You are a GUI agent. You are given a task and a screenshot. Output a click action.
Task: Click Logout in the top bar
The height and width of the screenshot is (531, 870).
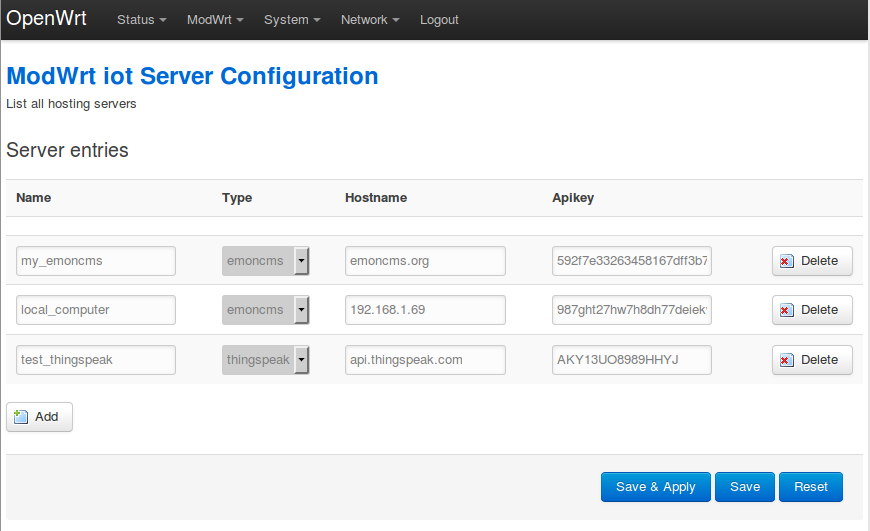[439, 20]
